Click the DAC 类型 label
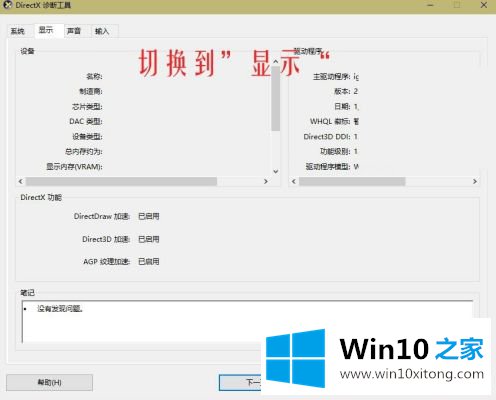This screenshot has height=400, width=496. pos(86,121)
